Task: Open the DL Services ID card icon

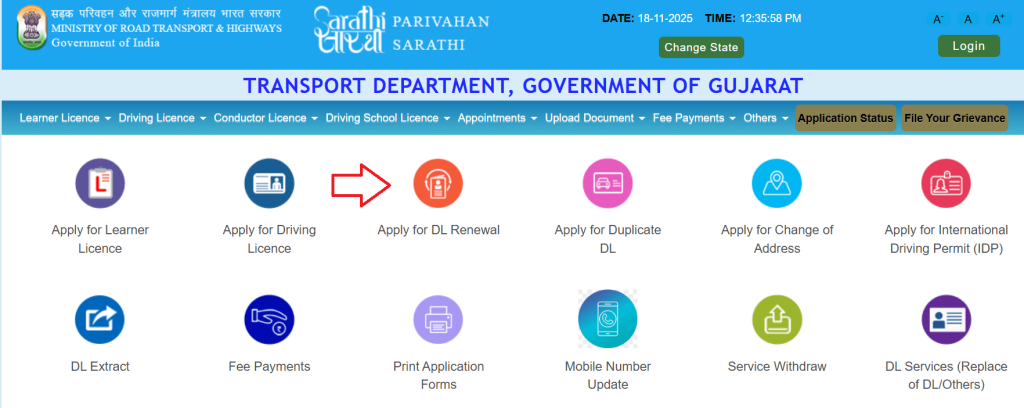Action: (946, 320)
